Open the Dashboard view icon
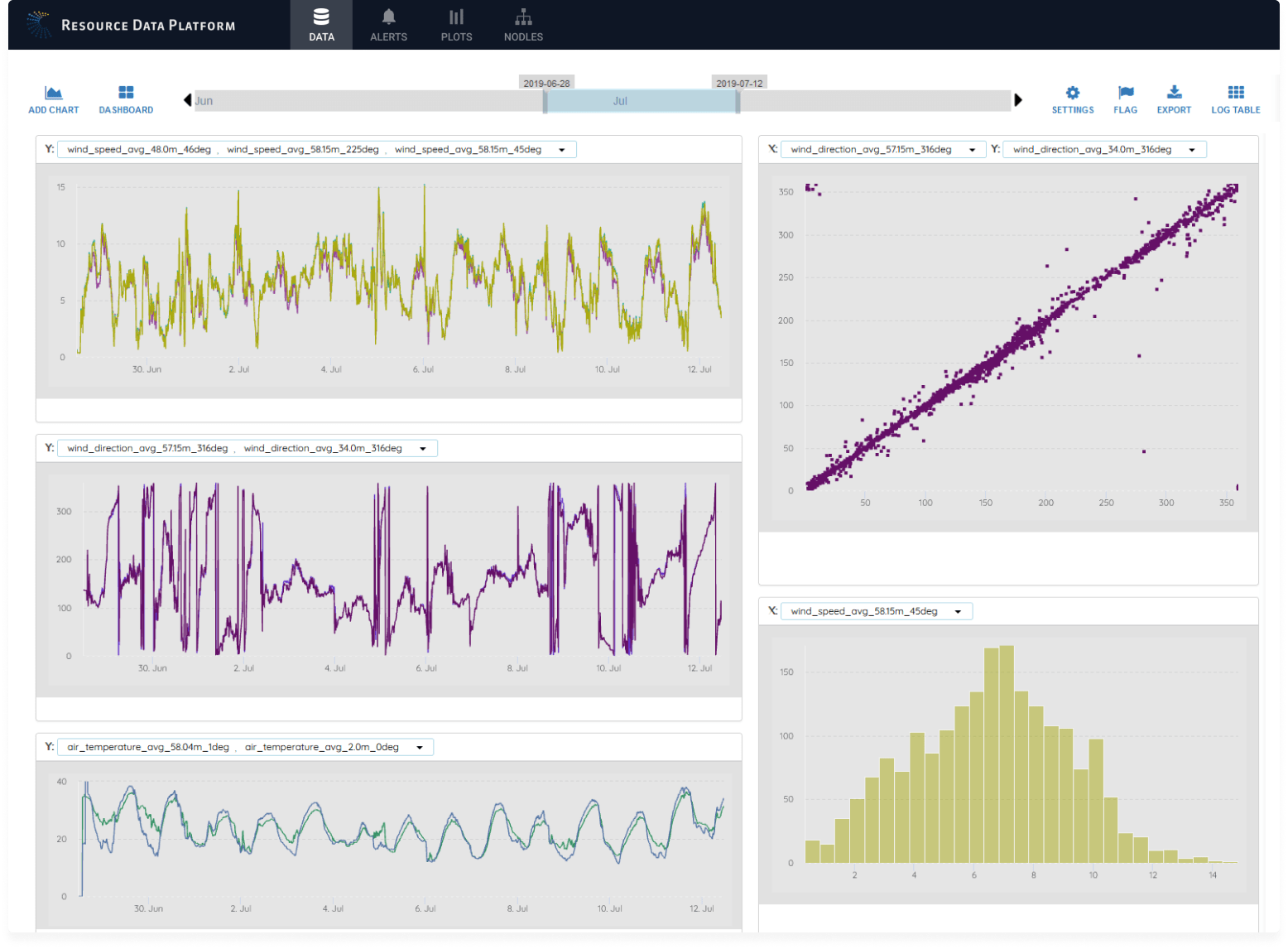The image size is (1288, 949). 126,93
